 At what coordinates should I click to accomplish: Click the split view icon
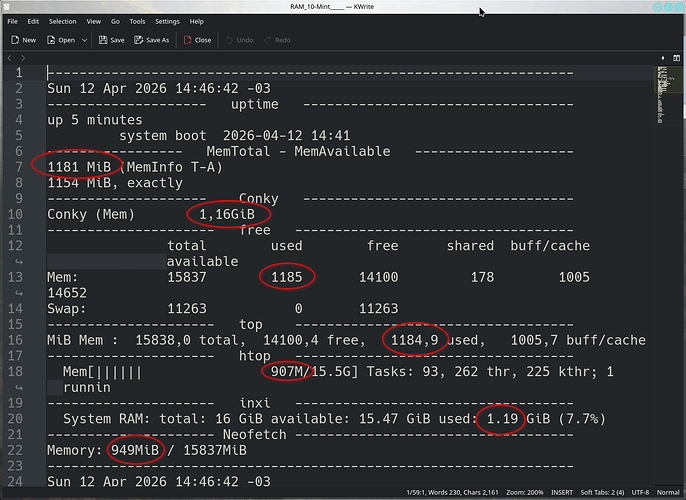676,58
